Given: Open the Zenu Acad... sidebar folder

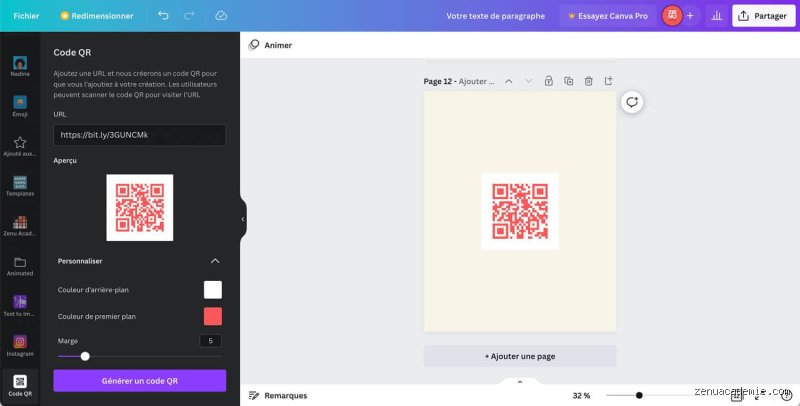Looking at the screenshot, I should [x=20, y=226].
